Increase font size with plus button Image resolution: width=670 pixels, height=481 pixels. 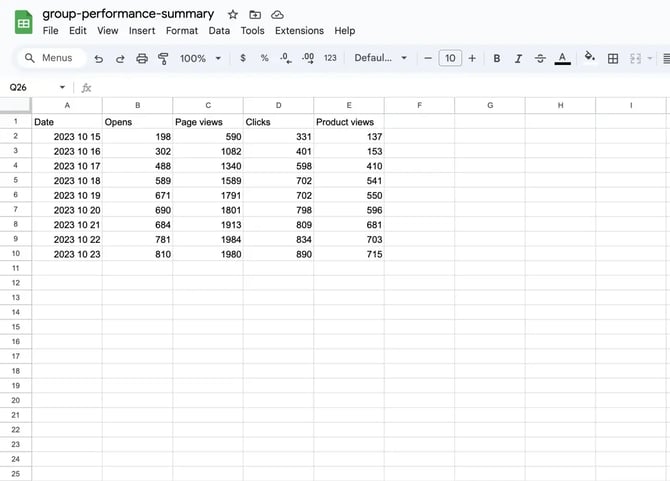[x=472, y=58]
